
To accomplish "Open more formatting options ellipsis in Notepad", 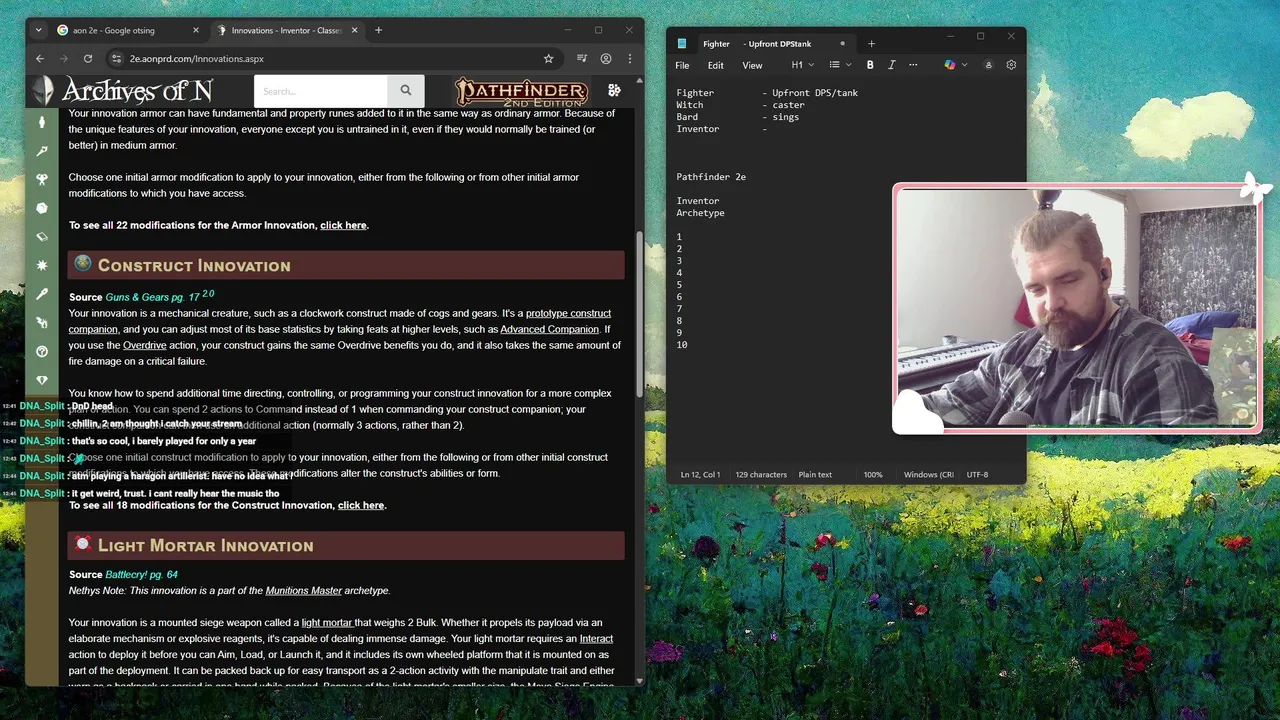I will coord(913,65).
